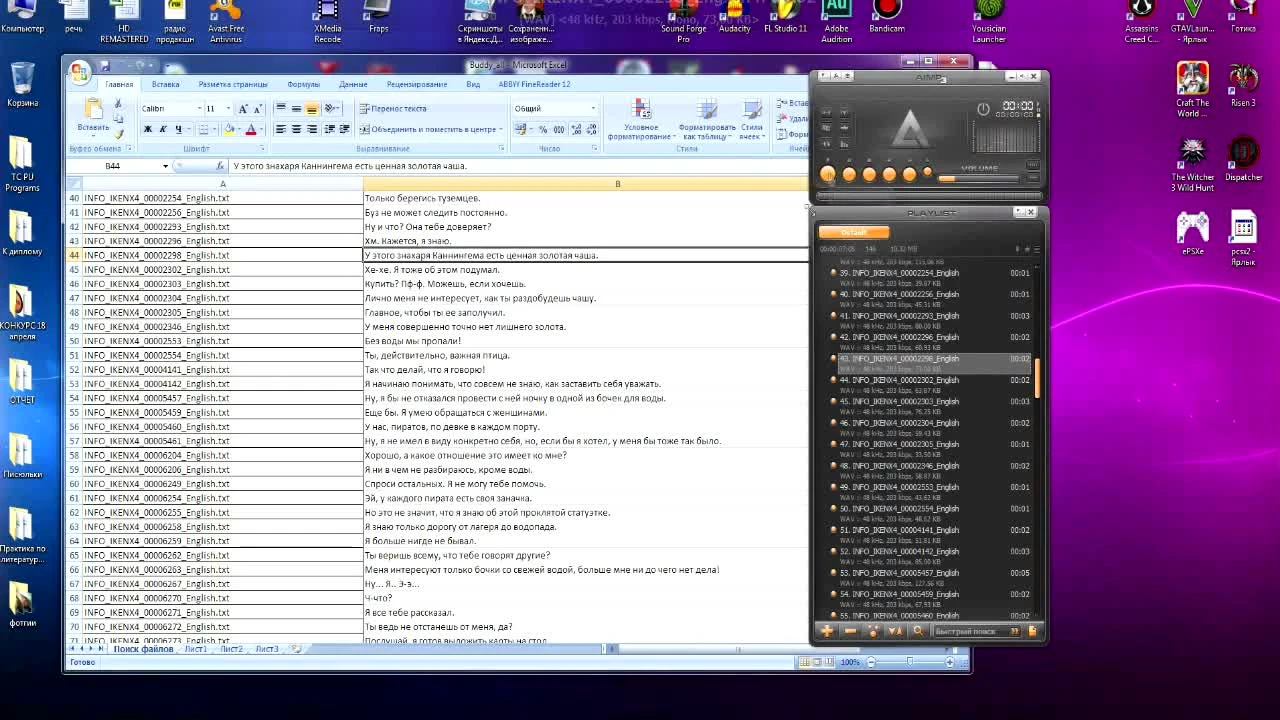
Task: Click the AIMP add files plus icon
Action: pos(827,631)
